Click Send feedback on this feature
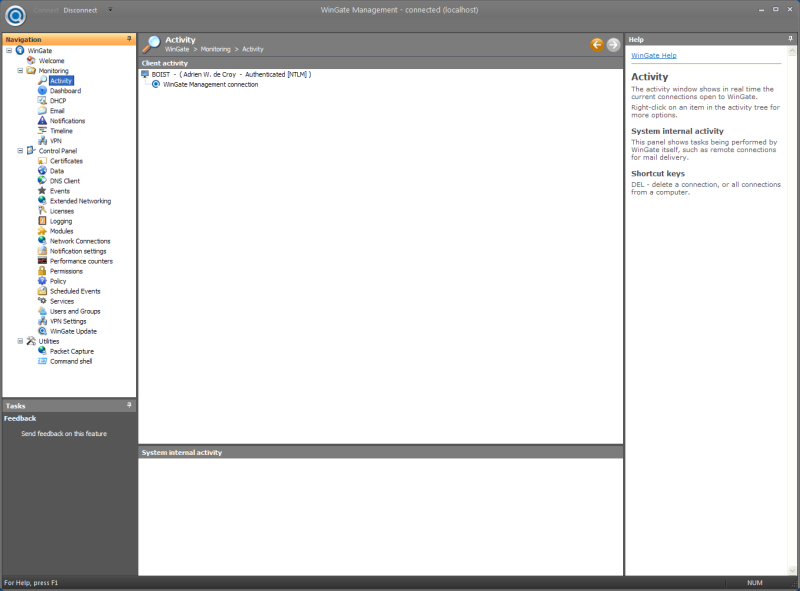Image resolution: width=800 pixels, height=591 pixels. coord(64,433)
